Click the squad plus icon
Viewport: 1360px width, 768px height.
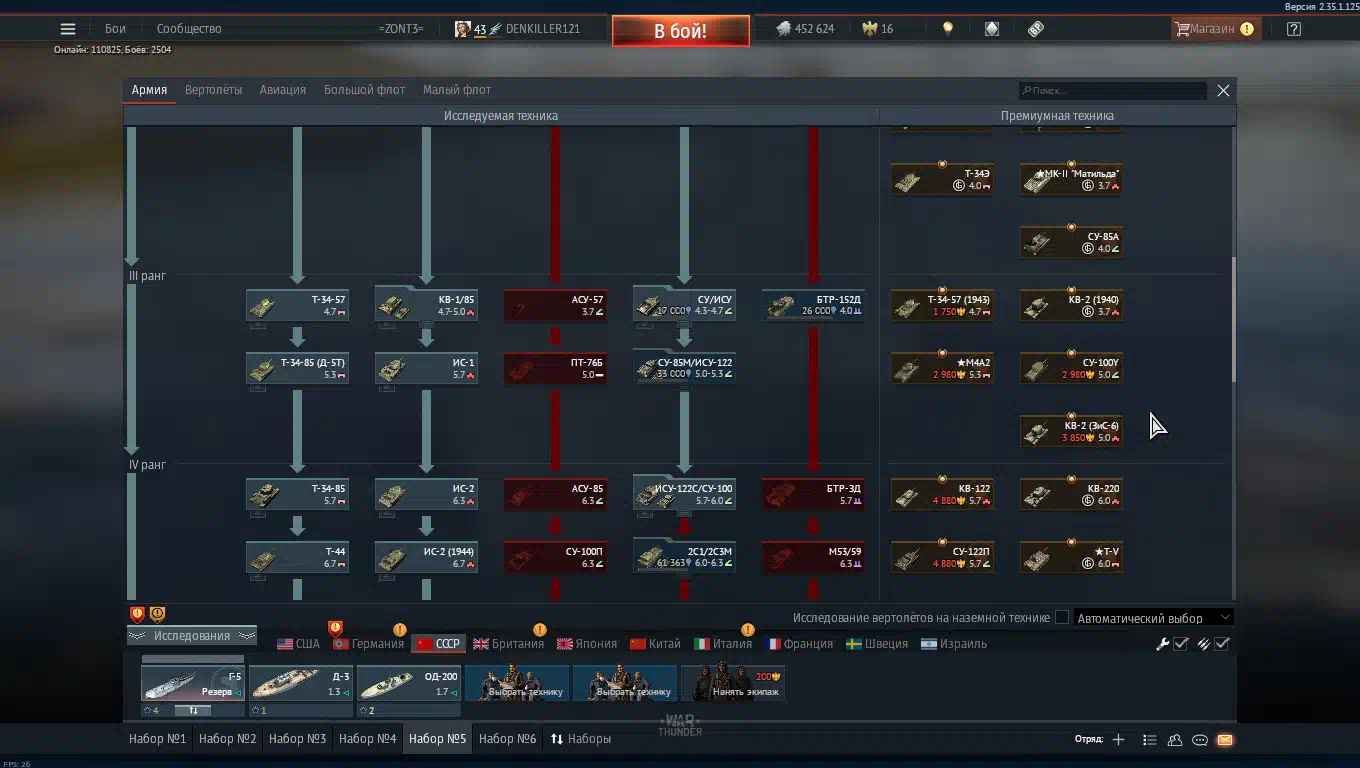point(1118,740)
